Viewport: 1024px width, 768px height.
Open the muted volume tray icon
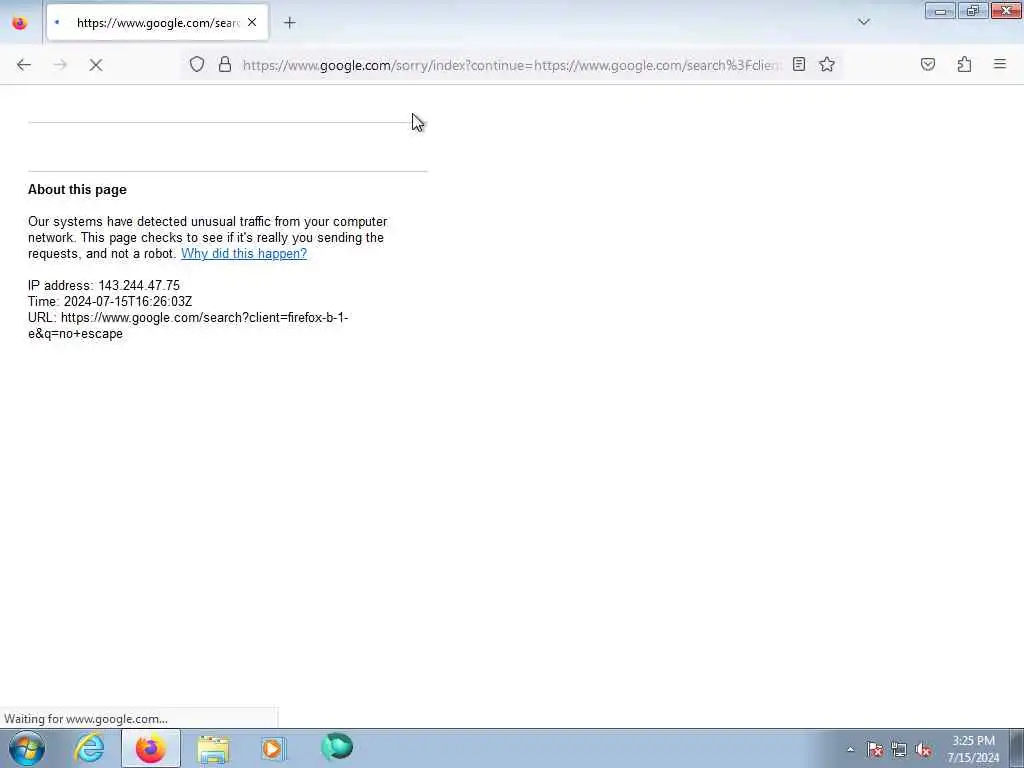923,750
